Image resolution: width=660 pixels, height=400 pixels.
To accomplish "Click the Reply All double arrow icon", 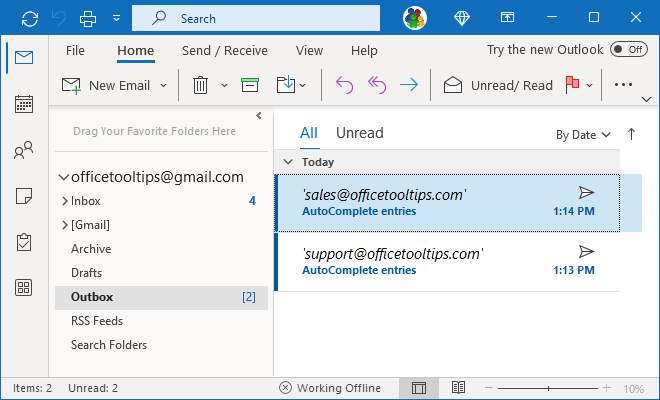I will 377,85.
